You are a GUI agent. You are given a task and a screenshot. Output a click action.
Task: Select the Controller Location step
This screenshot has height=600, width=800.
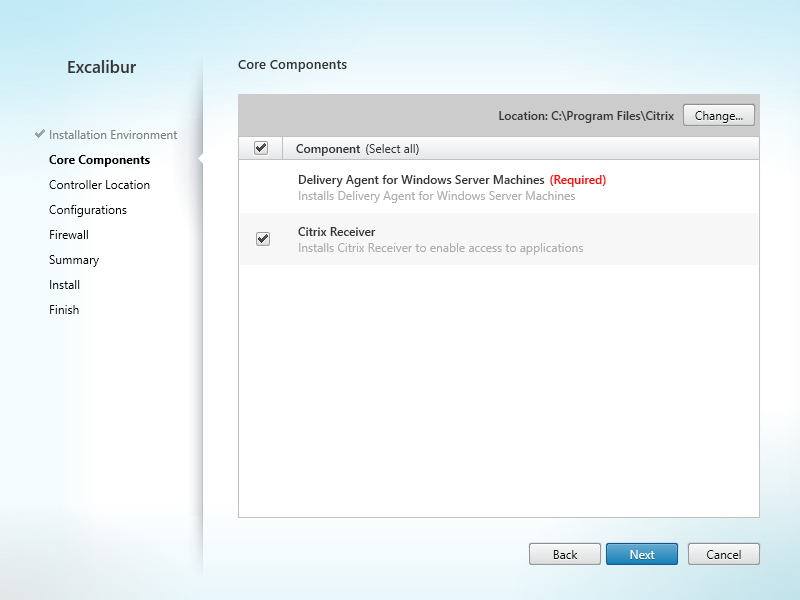coord(99,185)
